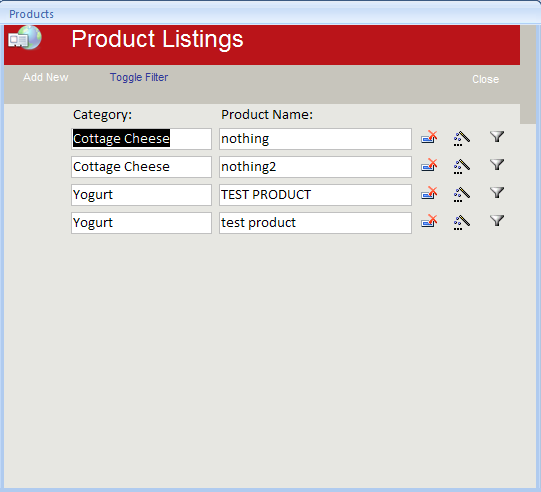Delete the 'nothing2' product record
The width and height of the screenshot is (541, 492).
point(429,166)
